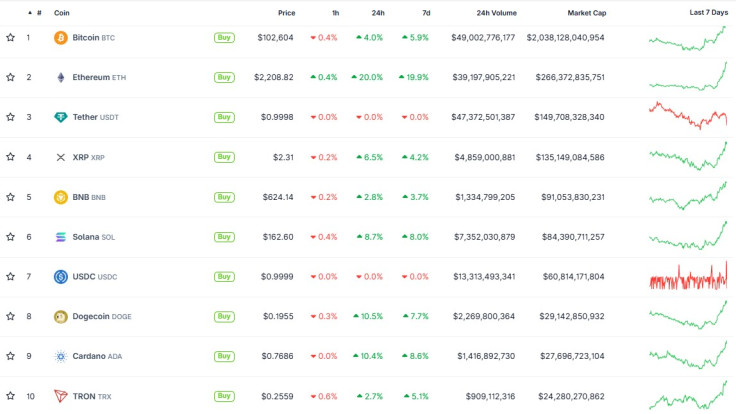Toggle the Tether favorite star

(10, 117)
